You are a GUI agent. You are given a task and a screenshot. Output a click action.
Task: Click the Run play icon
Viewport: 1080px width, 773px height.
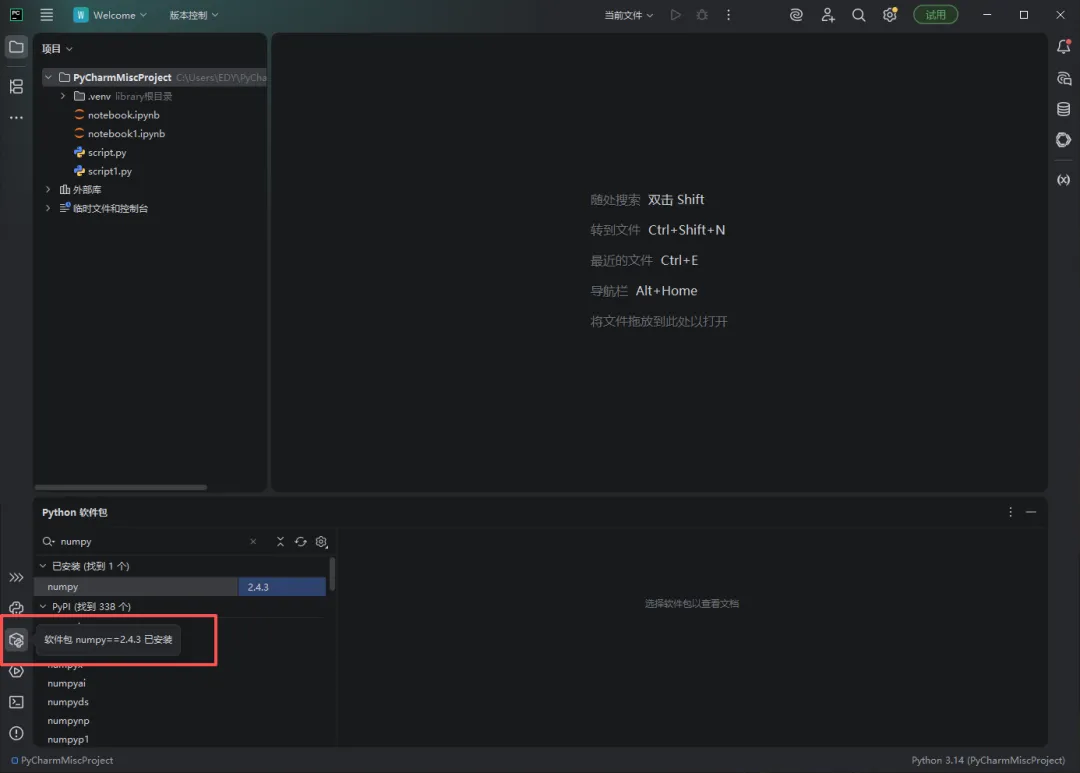[675, 15]
